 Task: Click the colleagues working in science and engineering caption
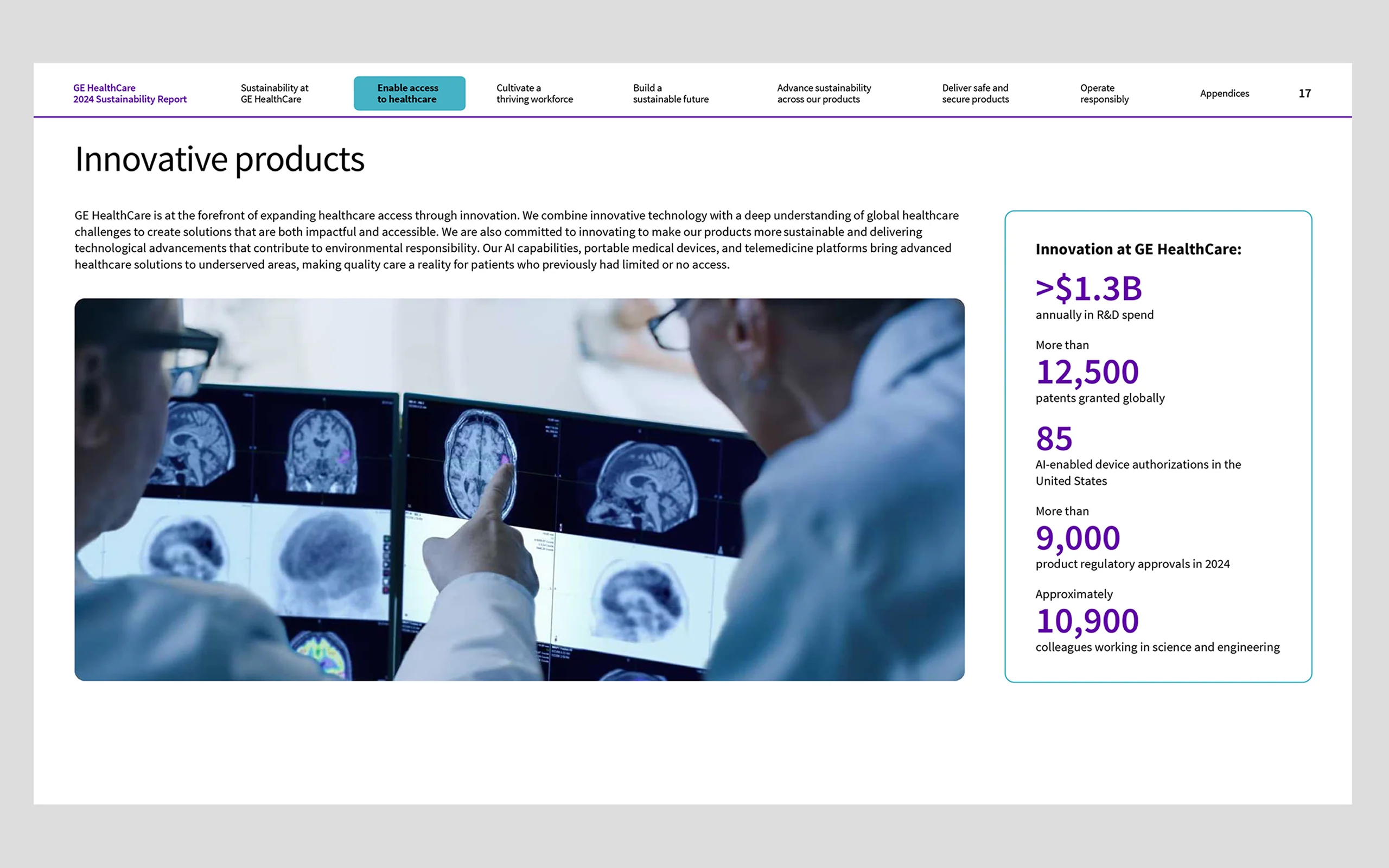coord(1157,648)
